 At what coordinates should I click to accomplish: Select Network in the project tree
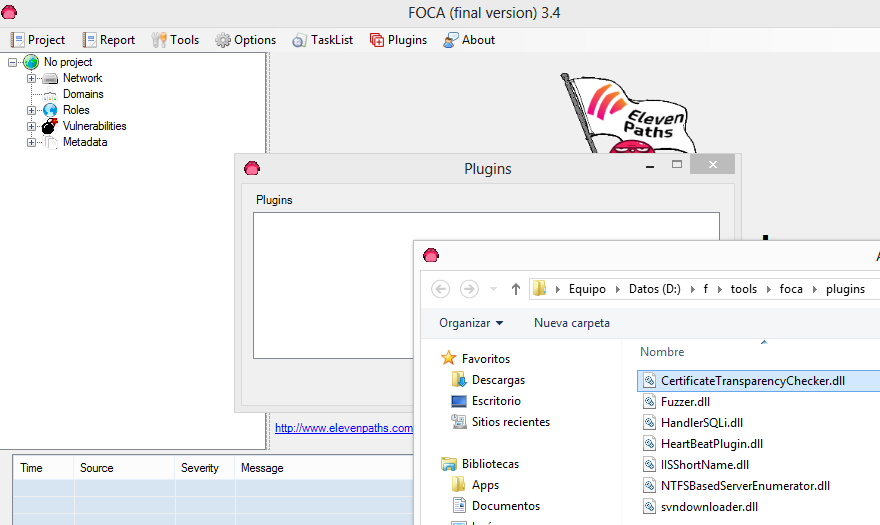[82, 78]
